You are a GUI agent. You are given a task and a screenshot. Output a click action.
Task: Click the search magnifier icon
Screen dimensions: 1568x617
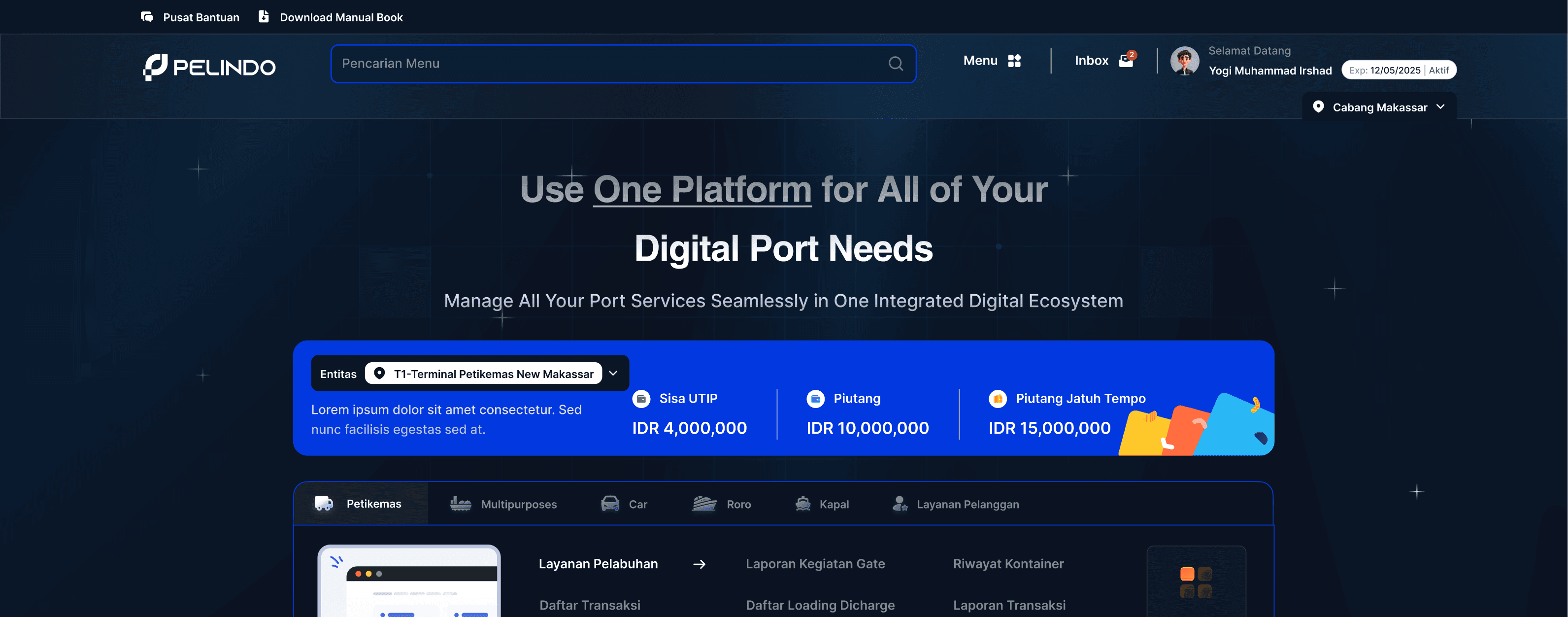[896, 64]
